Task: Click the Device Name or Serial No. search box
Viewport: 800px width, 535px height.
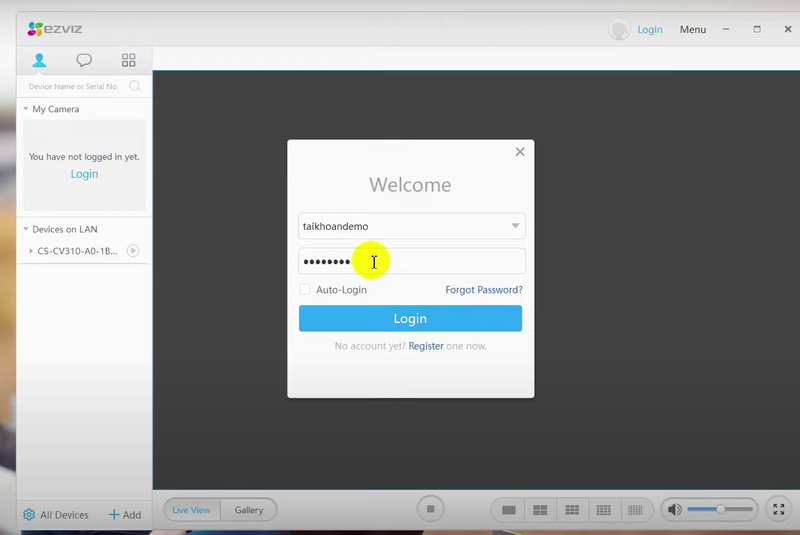Action: [x=73, y=86]
